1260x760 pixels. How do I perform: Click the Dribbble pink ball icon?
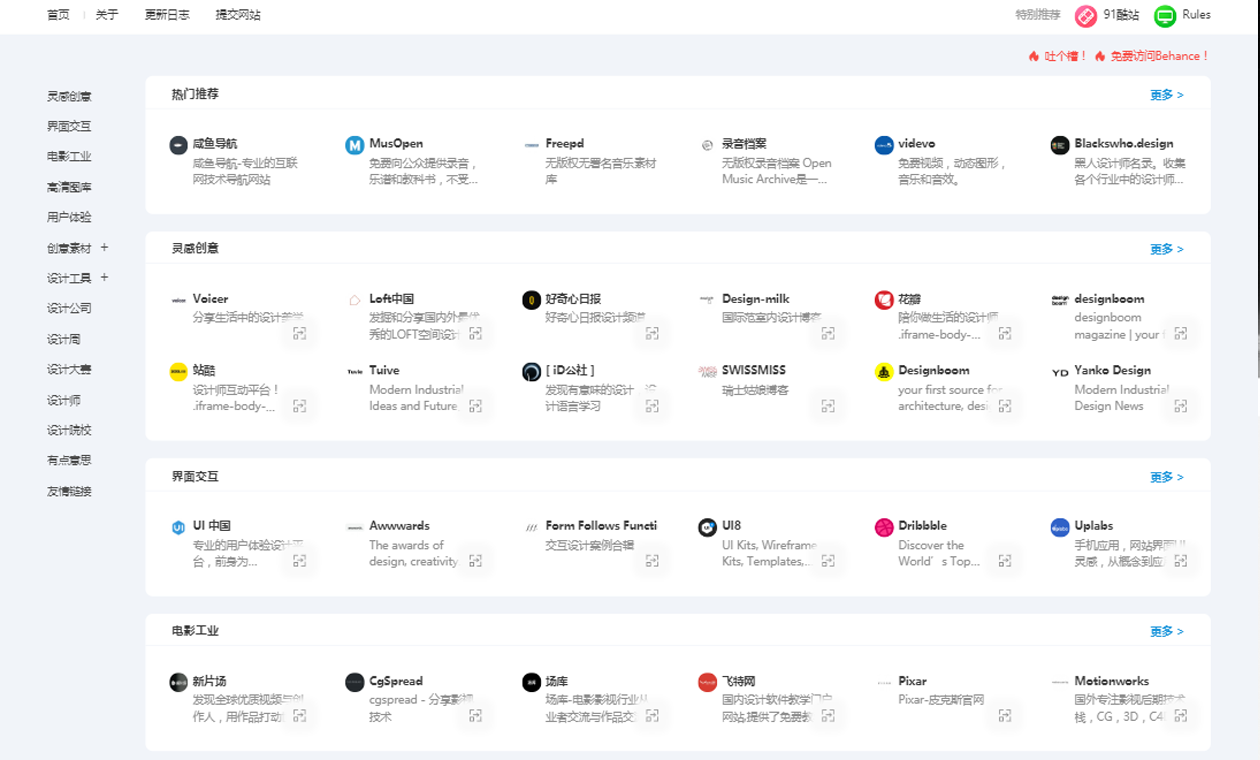coord(883,527)
